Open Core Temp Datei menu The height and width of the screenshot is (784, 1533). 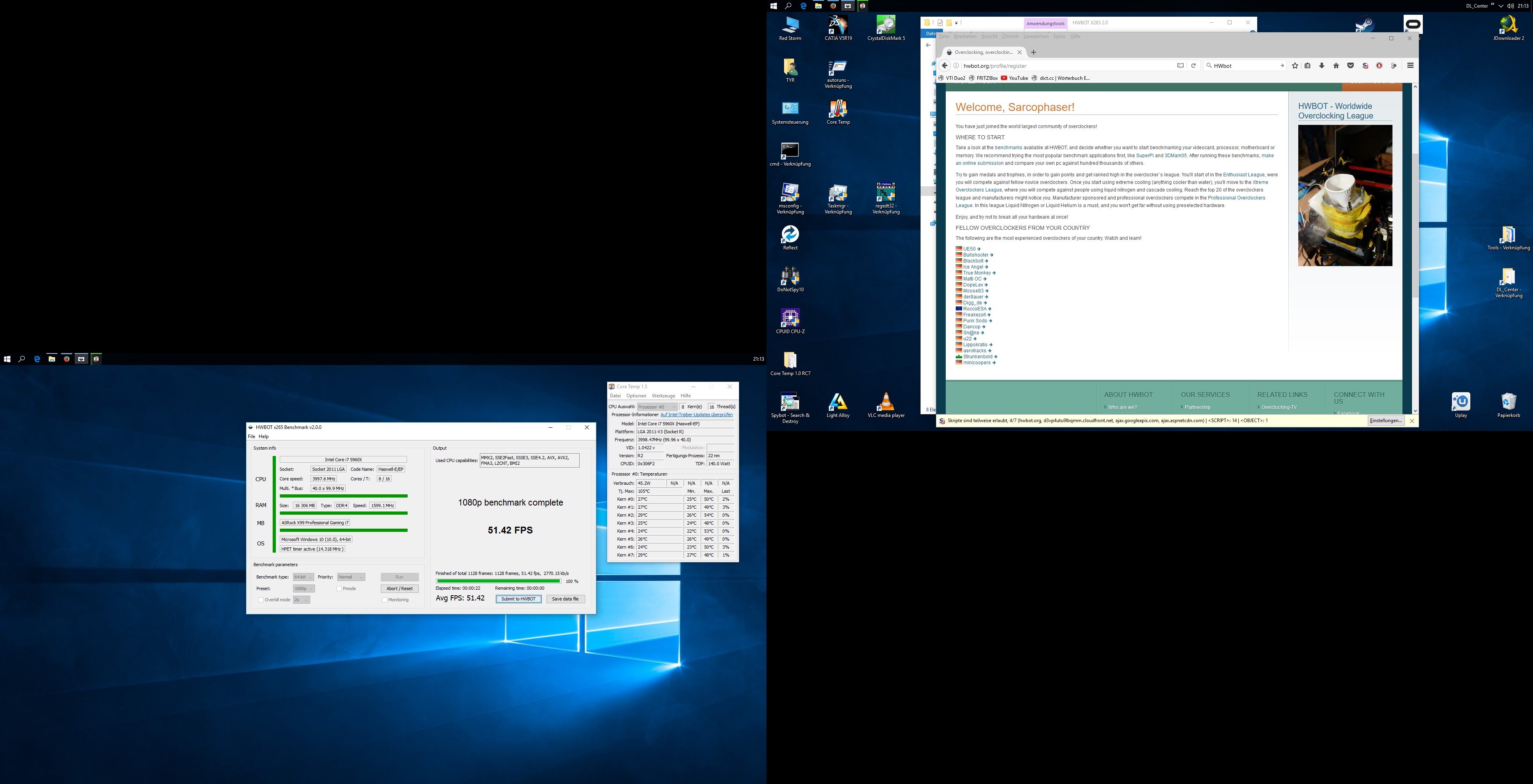click(615, 395)
